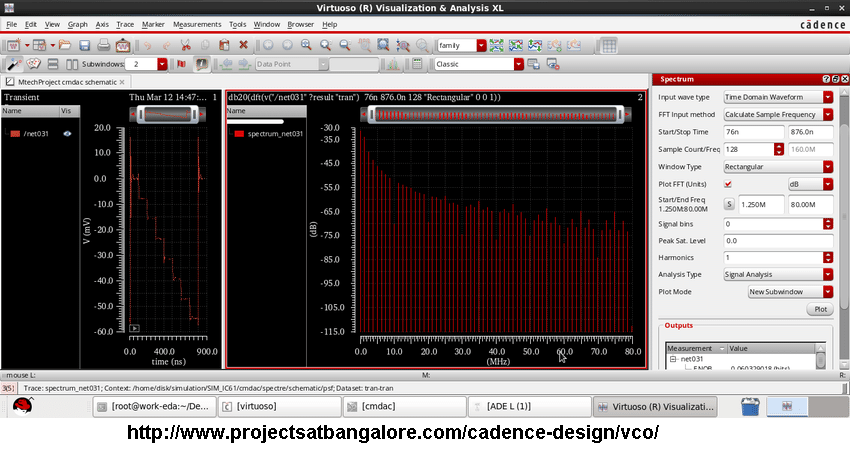Click the horizontal stack subwindow layout icon
The height and width of the screenshot is (465, 862).
coord(53,64)
